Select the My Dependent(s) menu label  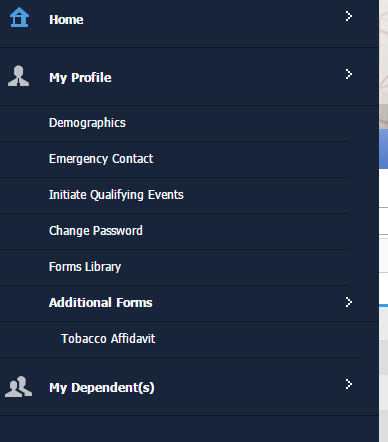(102, 388)
